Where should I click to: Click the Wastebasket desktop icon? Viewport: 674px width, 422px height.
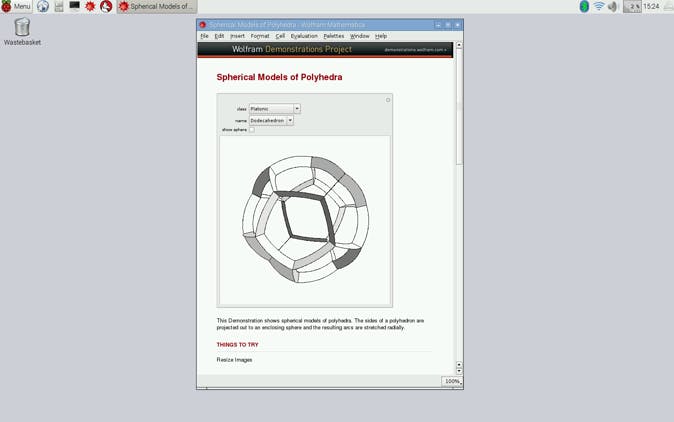(22, 31)
